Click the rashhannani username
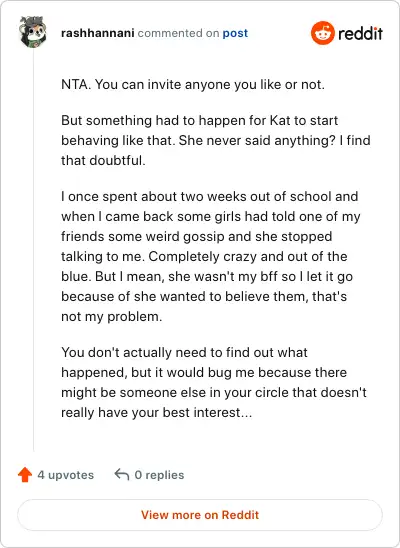The width and height of the screenshot is (400, 548). (97, 33)
